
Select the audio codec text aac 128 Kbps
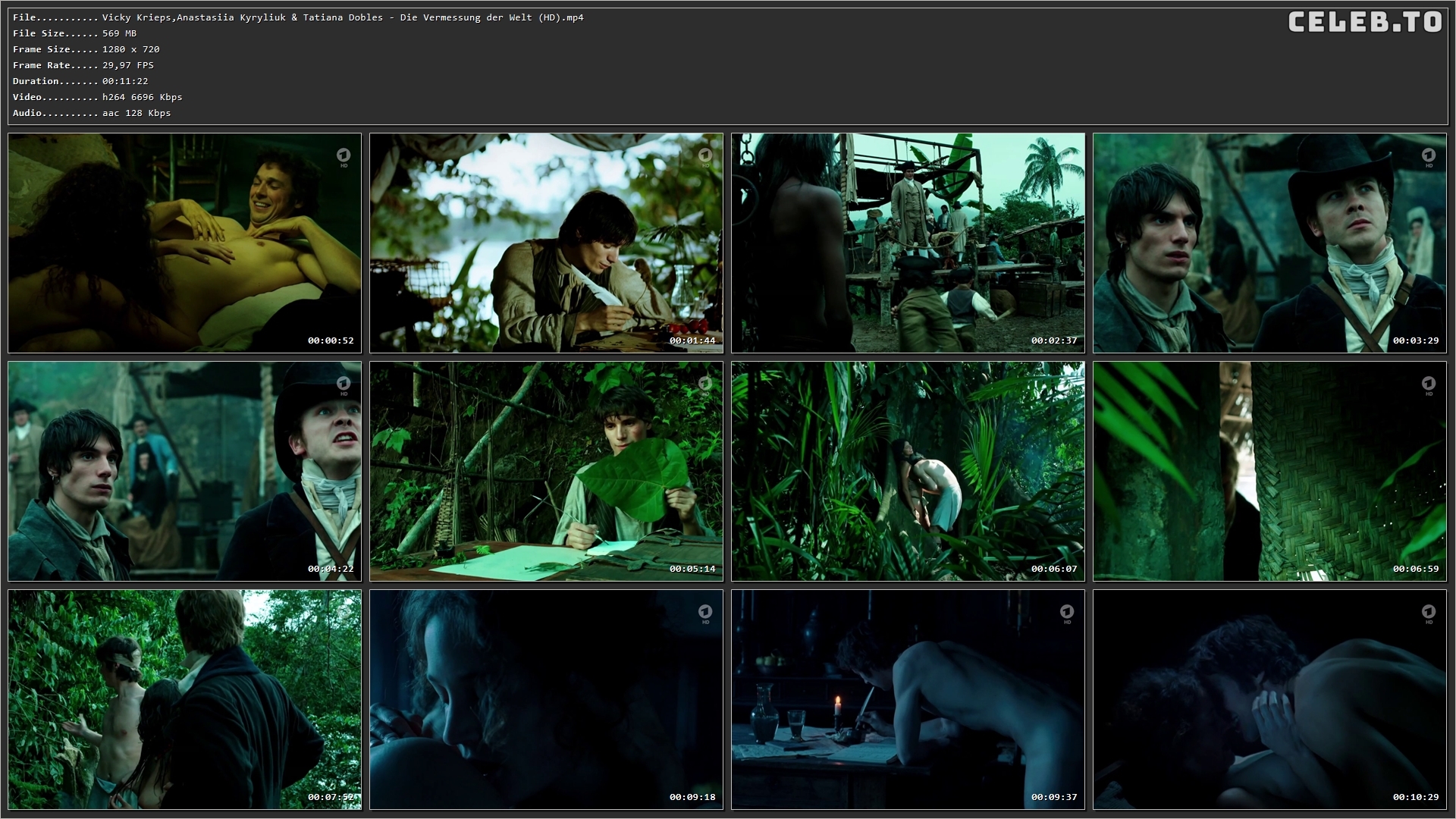[136, 113]
